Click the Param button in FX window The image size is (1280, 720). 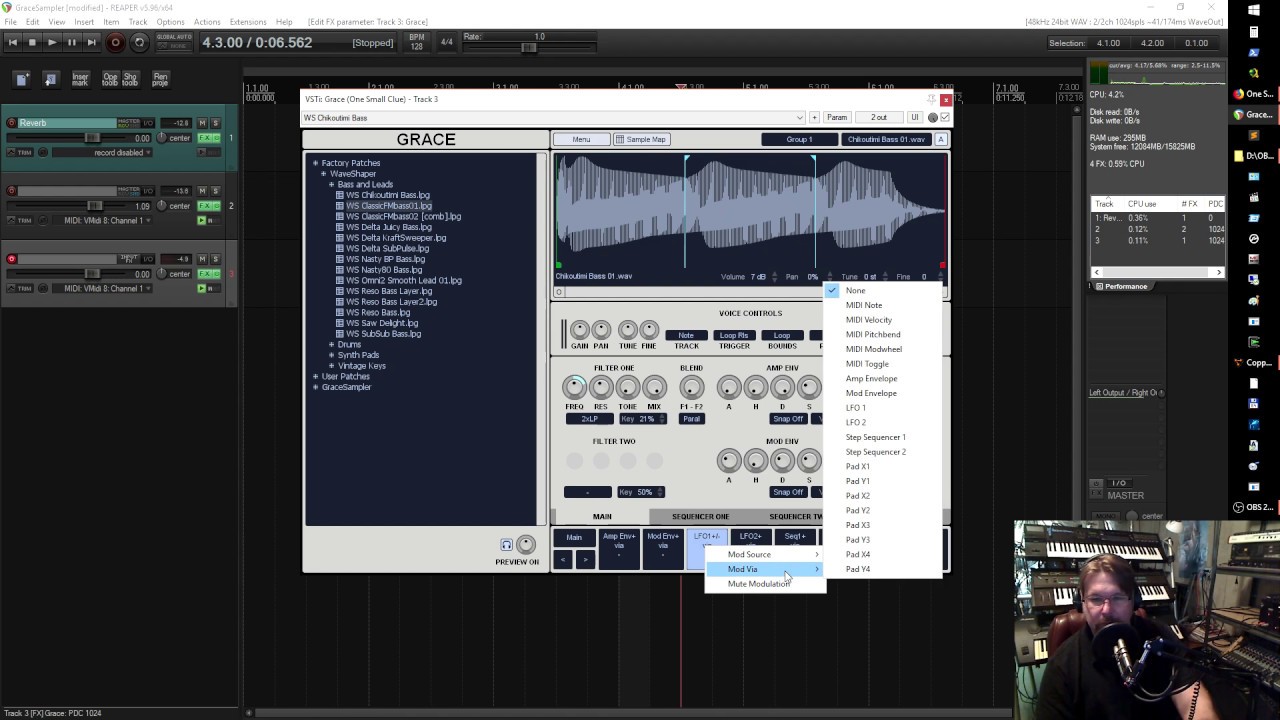pos(837,117)
